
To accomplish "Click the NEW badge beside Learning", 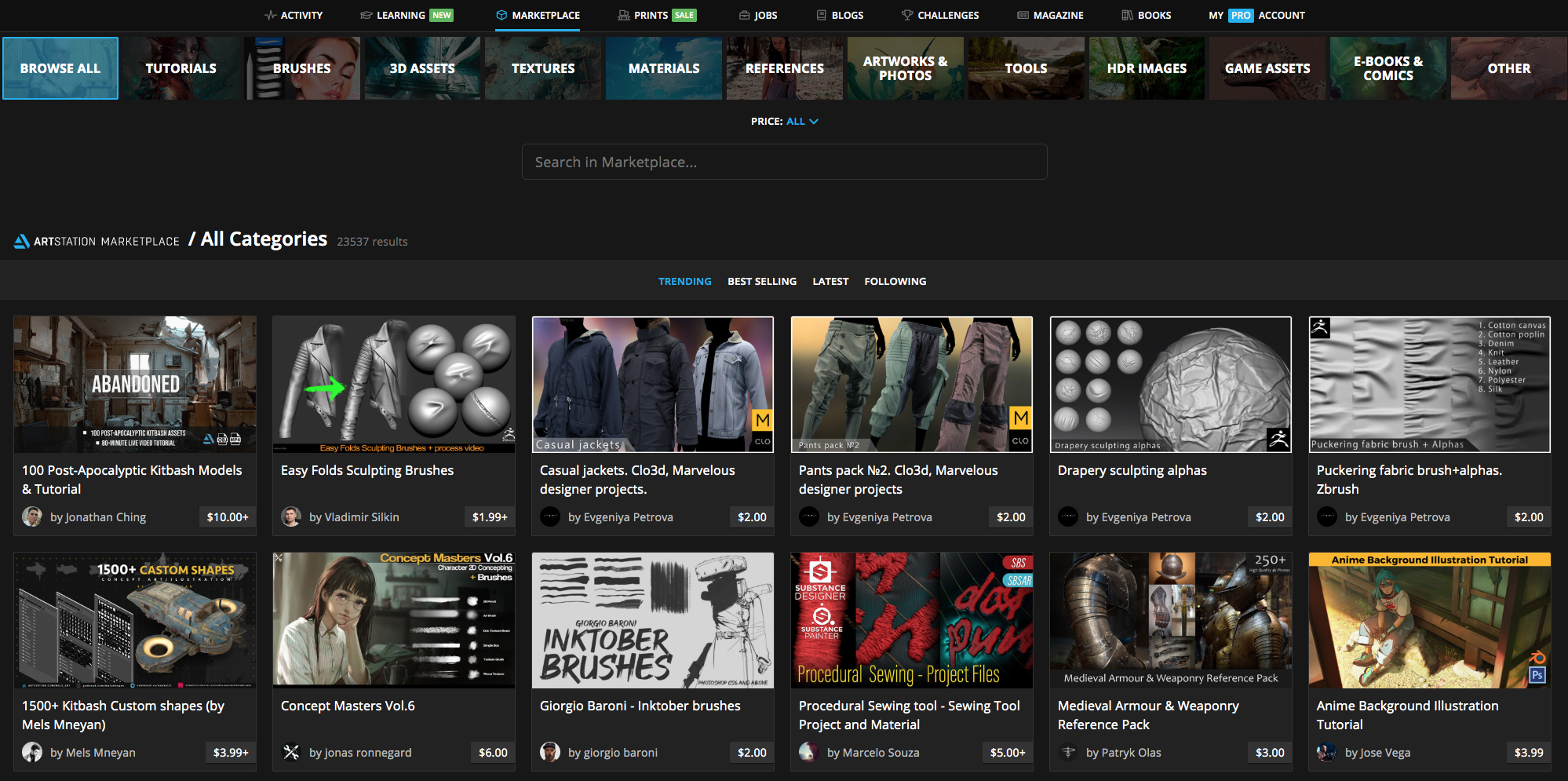I will [442, 15].
